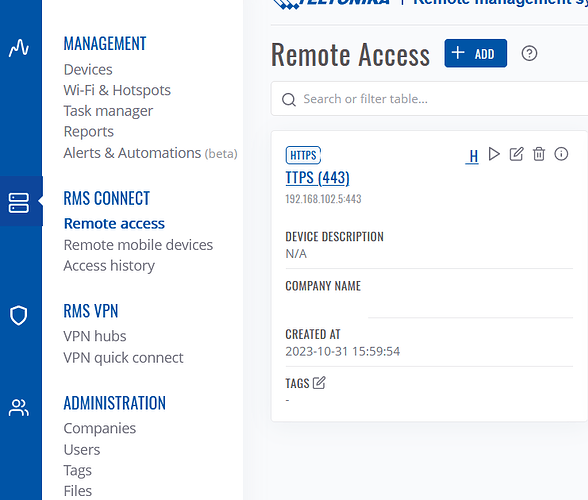Click the underlined H link
Viewport: 588px width, 500px height.
(472, 156)
